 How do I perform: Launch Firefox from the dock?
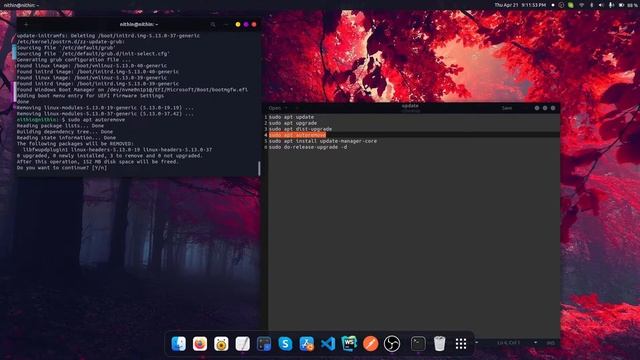pyautogui.click(x=200, y=344)
